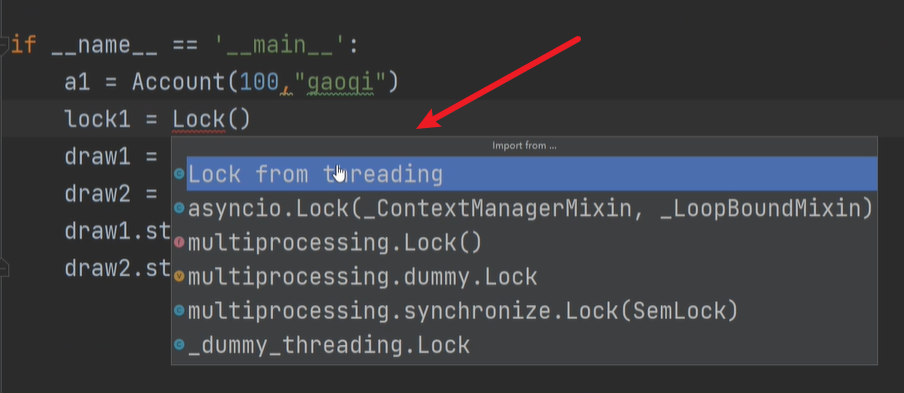
Task: Click the Account class call in code
Action: [x=180, y=82]
